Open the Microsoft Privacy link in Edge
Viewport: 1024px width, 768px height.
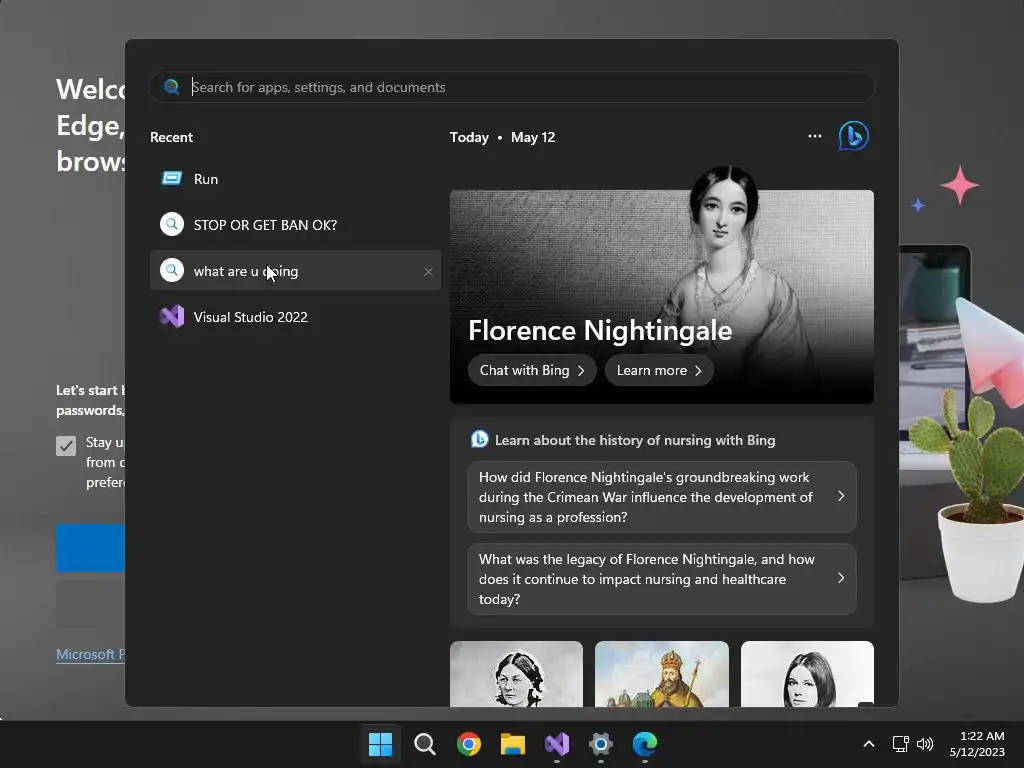click(x=90, y=654)
